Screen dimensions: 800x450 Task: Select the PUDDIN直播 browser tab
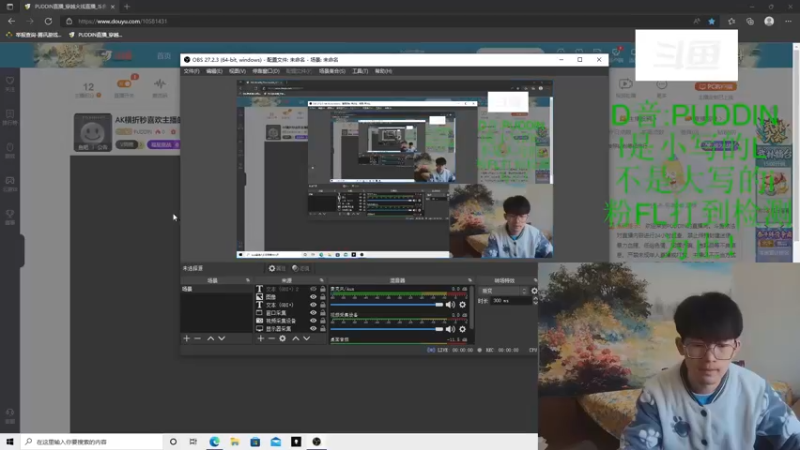pyautogui.click(x=70, y=7)
